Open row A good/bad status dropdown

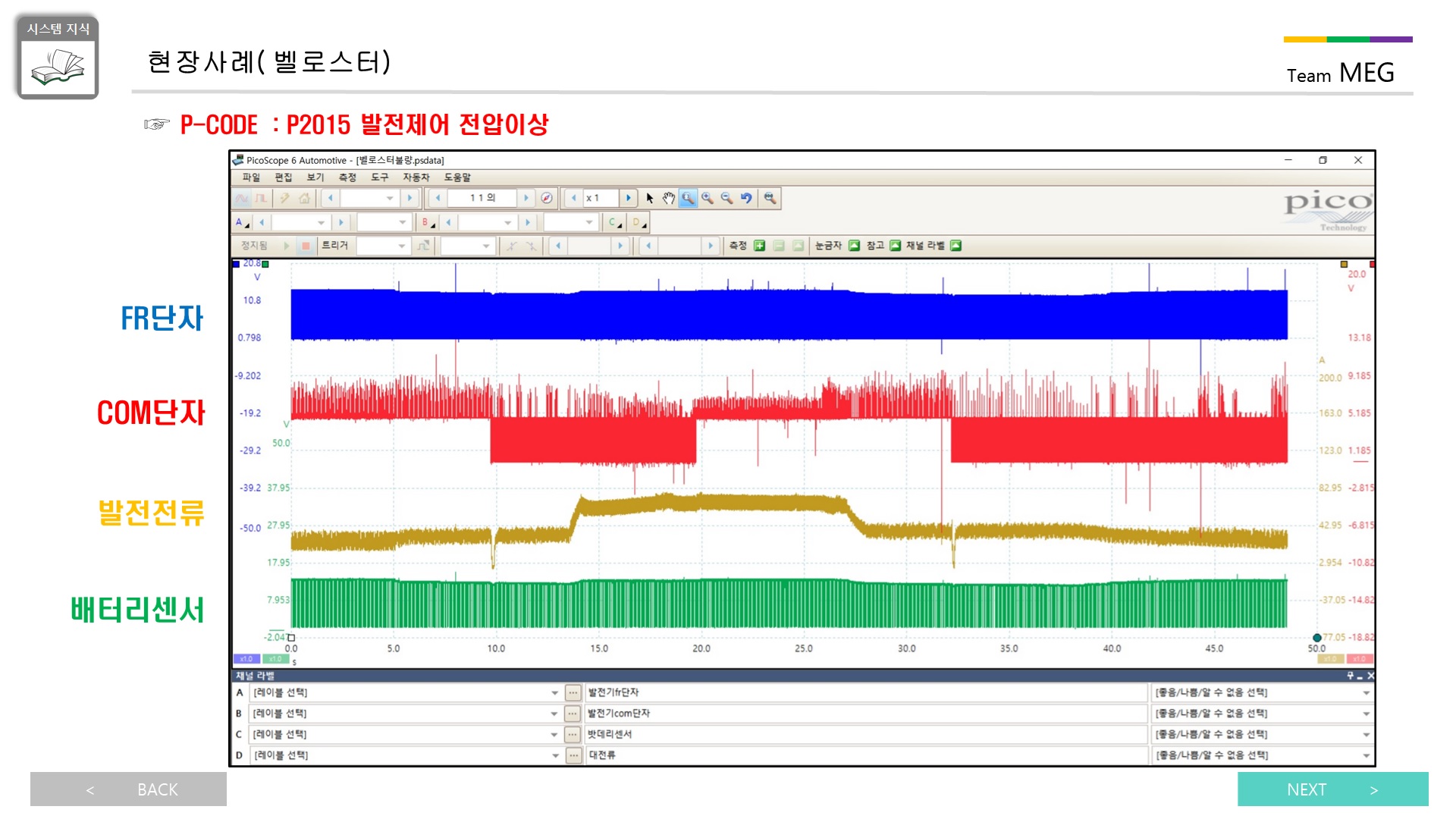click(x=1262, y=692)
